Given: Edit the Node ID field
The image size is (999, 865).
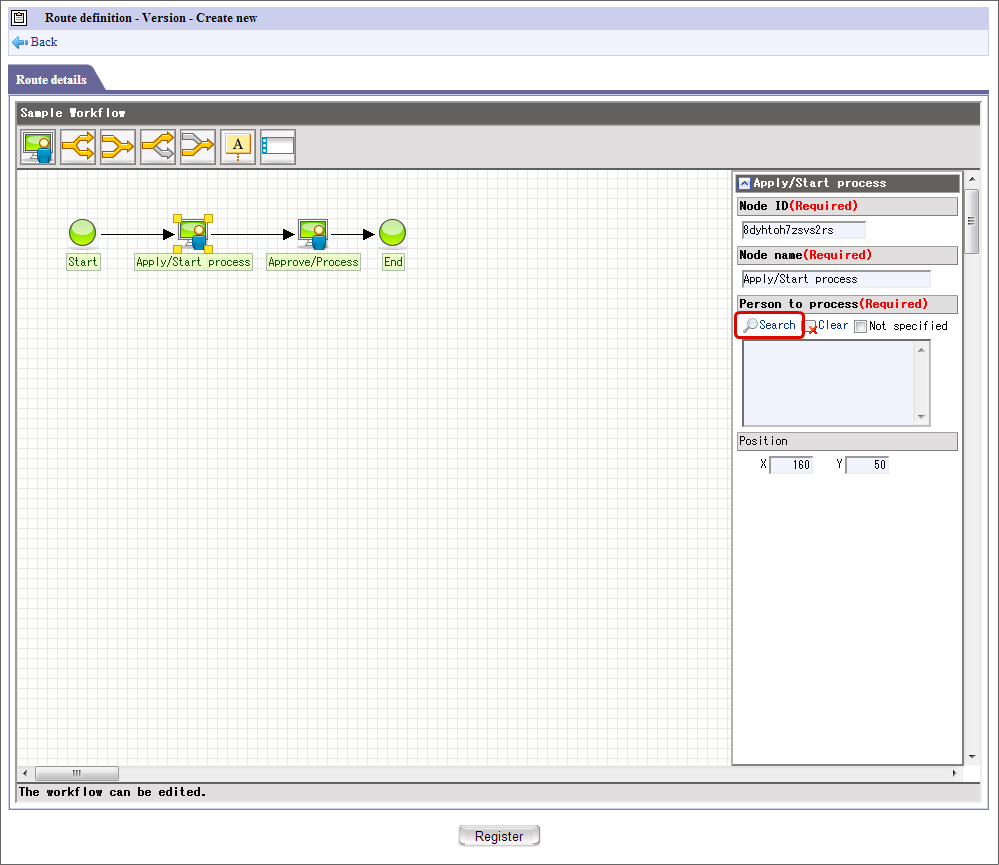Looking at the screenshot, I should coord(803,230).
